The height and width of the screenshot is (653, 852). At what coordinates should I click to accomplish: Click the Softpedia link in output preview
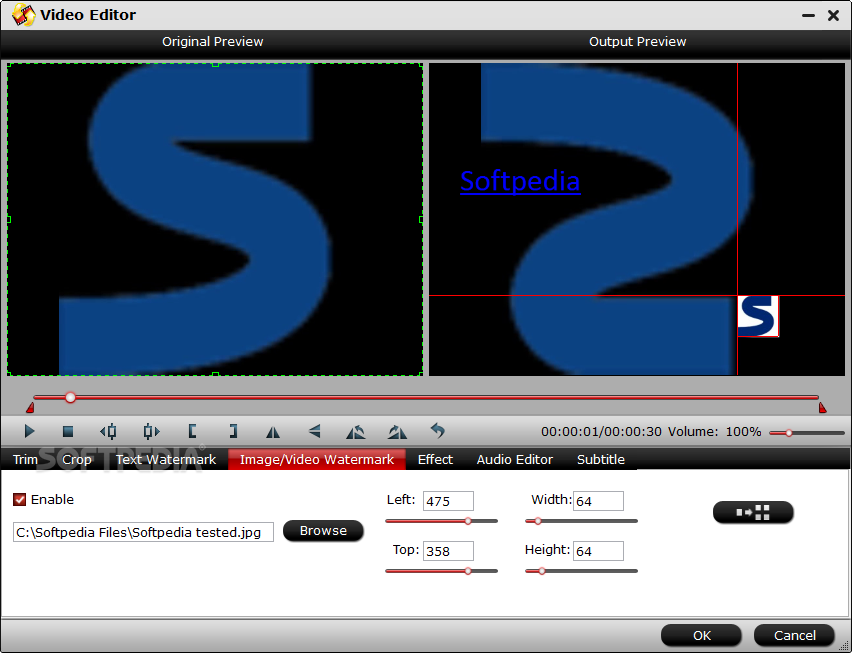[520, 181]
